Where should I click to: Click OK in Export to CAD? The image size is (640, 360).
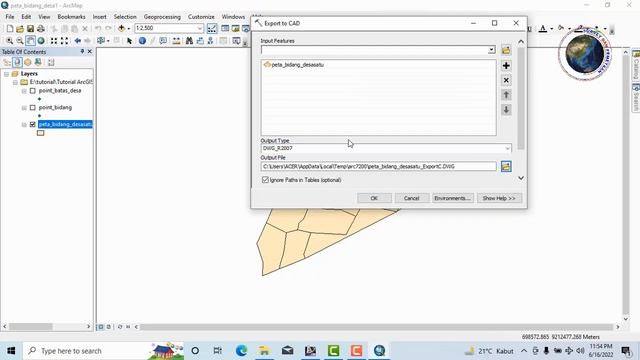374,198
